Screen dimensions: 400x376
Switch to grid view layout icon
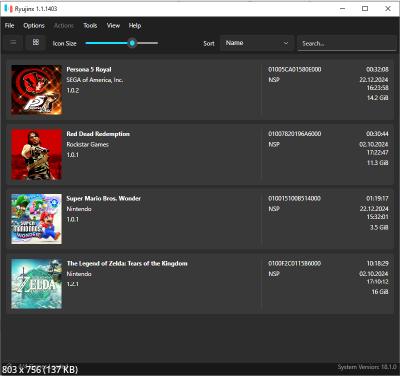coord(36,42)
